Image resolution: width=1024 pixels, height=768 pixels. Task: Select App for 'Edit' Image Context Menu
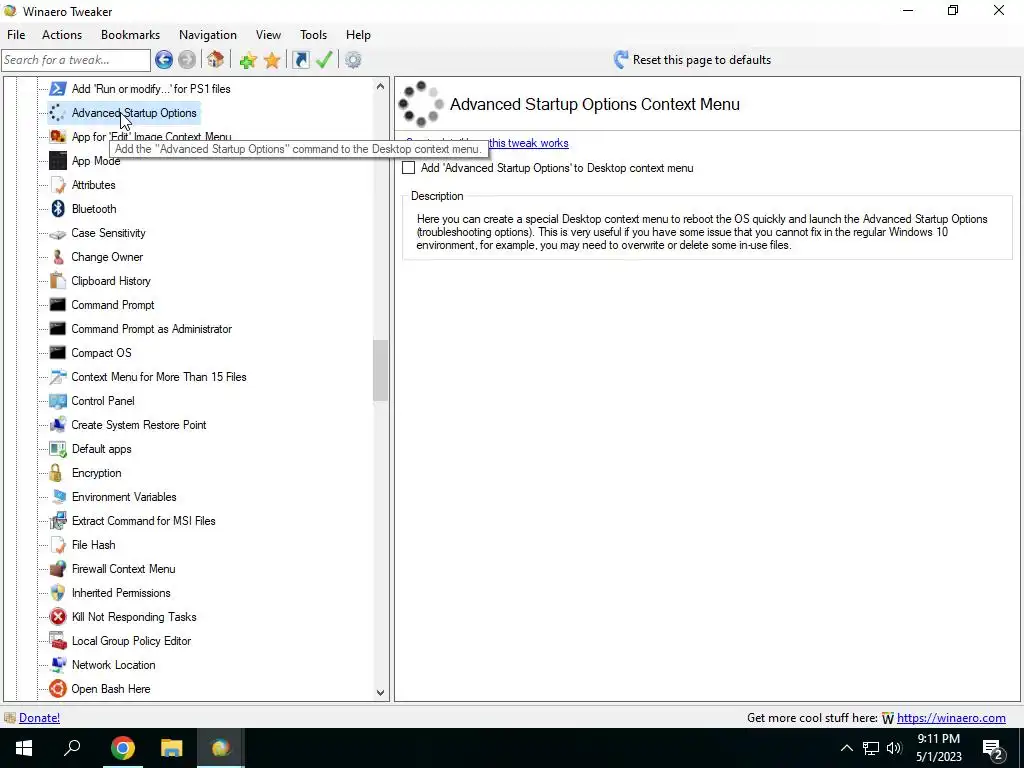tap(152, 137)
